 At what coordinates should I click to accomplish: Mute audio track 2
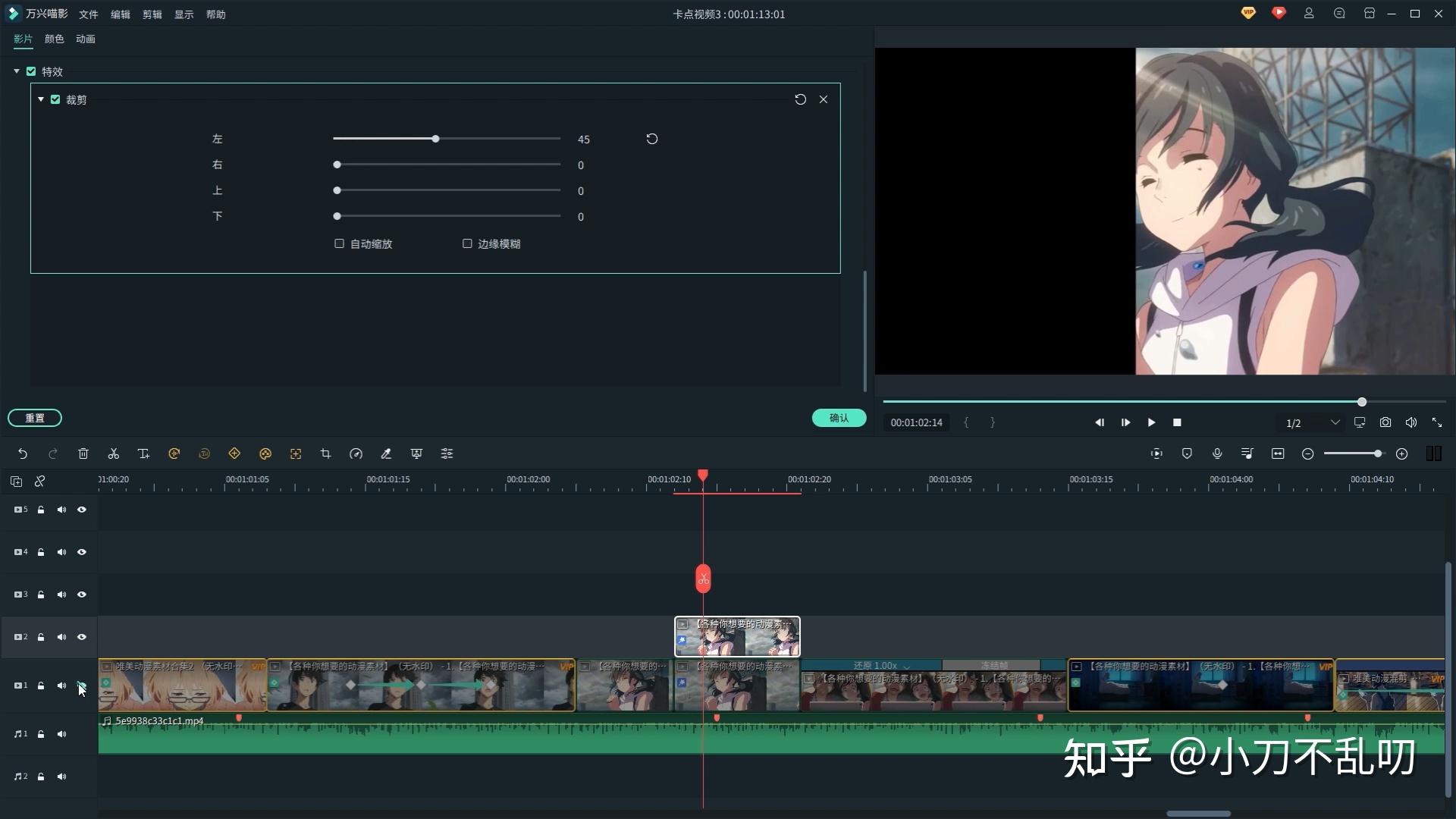pyautogui.click(x=61, y=777)
